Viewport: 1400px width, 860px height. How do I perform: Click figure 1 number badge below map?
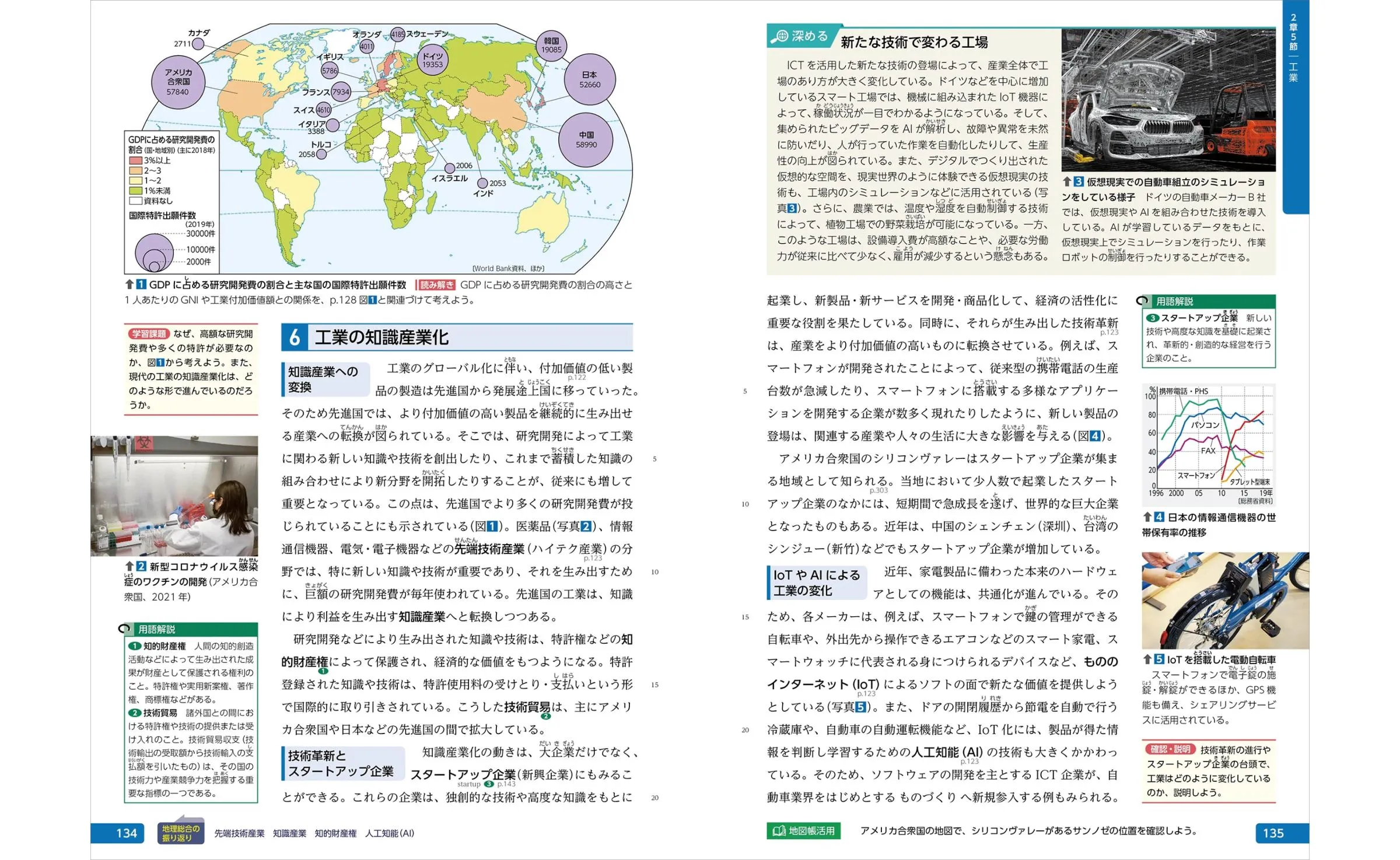pyautogui.click(x=141, y=285)
